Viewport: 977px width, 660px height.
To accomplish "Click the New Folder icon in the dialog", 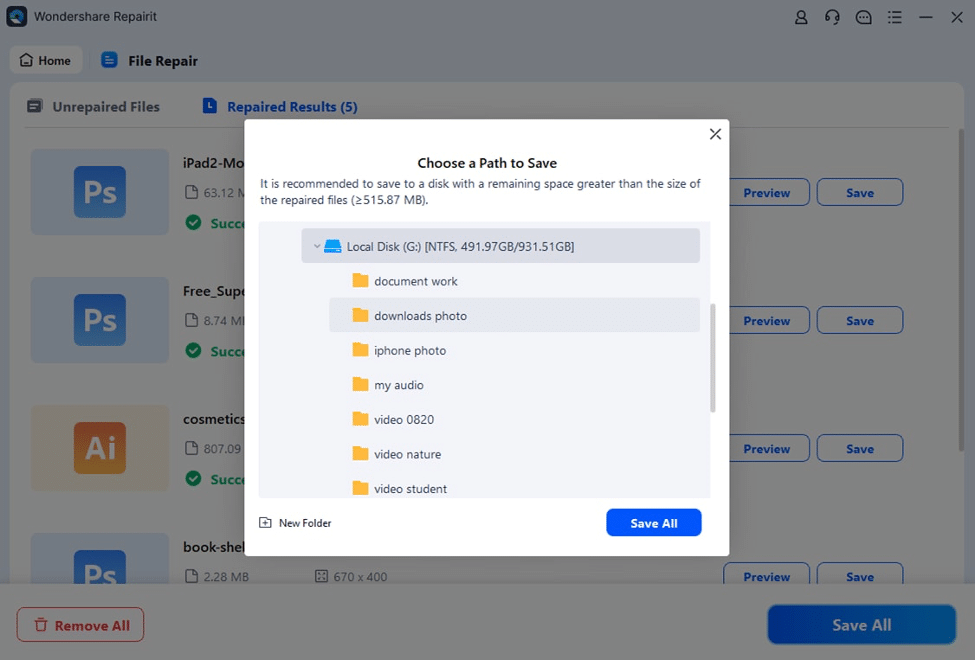I will [264, 522].
